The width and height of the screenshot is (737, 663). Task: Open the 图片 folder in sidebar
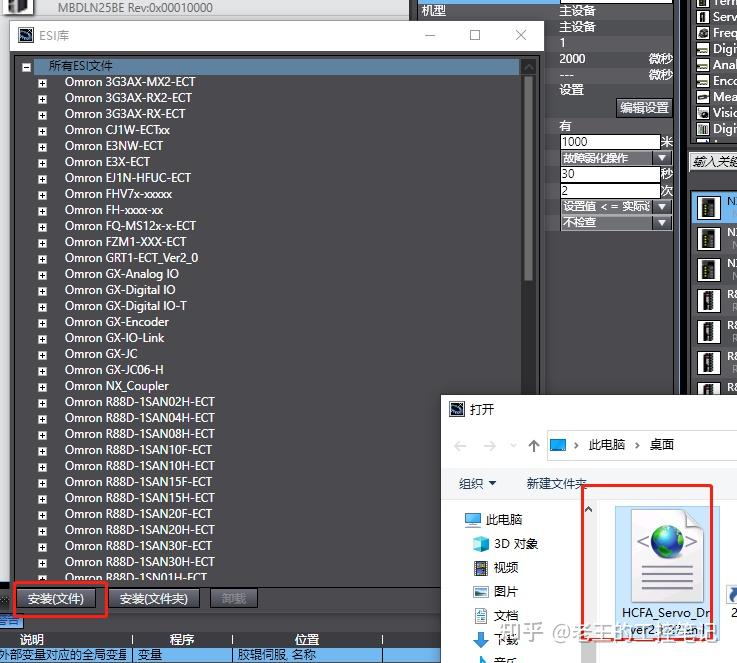pyautogui.click(x=496, y=592)
